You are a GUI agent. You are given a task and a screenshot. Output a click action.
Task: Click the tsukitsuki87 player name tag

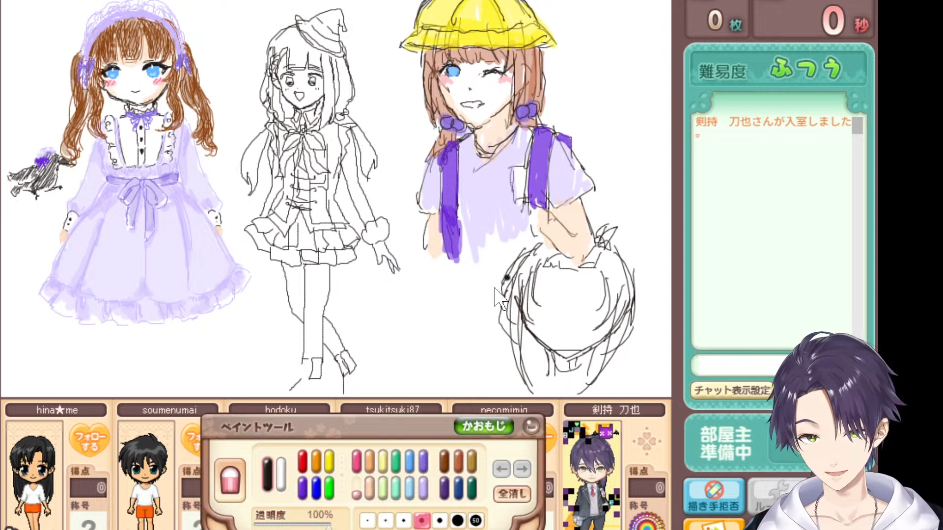[x=393, y=410]
